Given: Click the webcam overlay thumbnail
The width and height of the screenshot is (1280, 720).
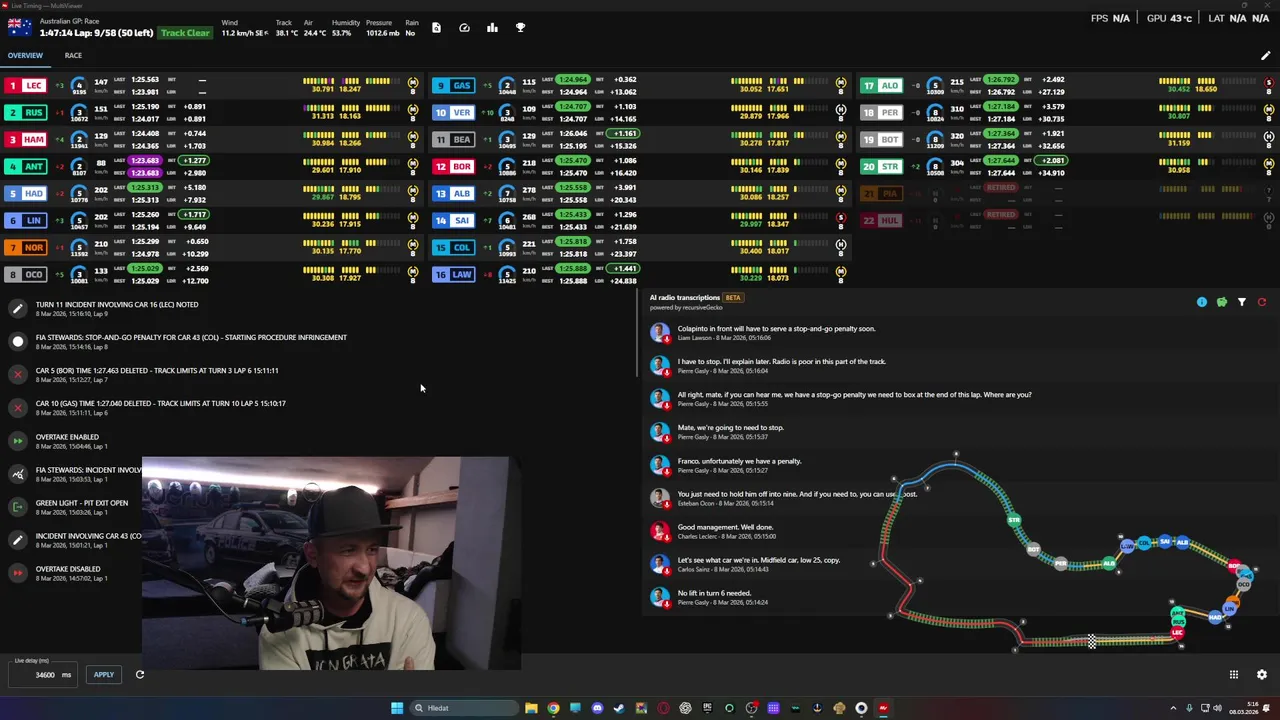Looking at the screenshot, I should [330, 563].
